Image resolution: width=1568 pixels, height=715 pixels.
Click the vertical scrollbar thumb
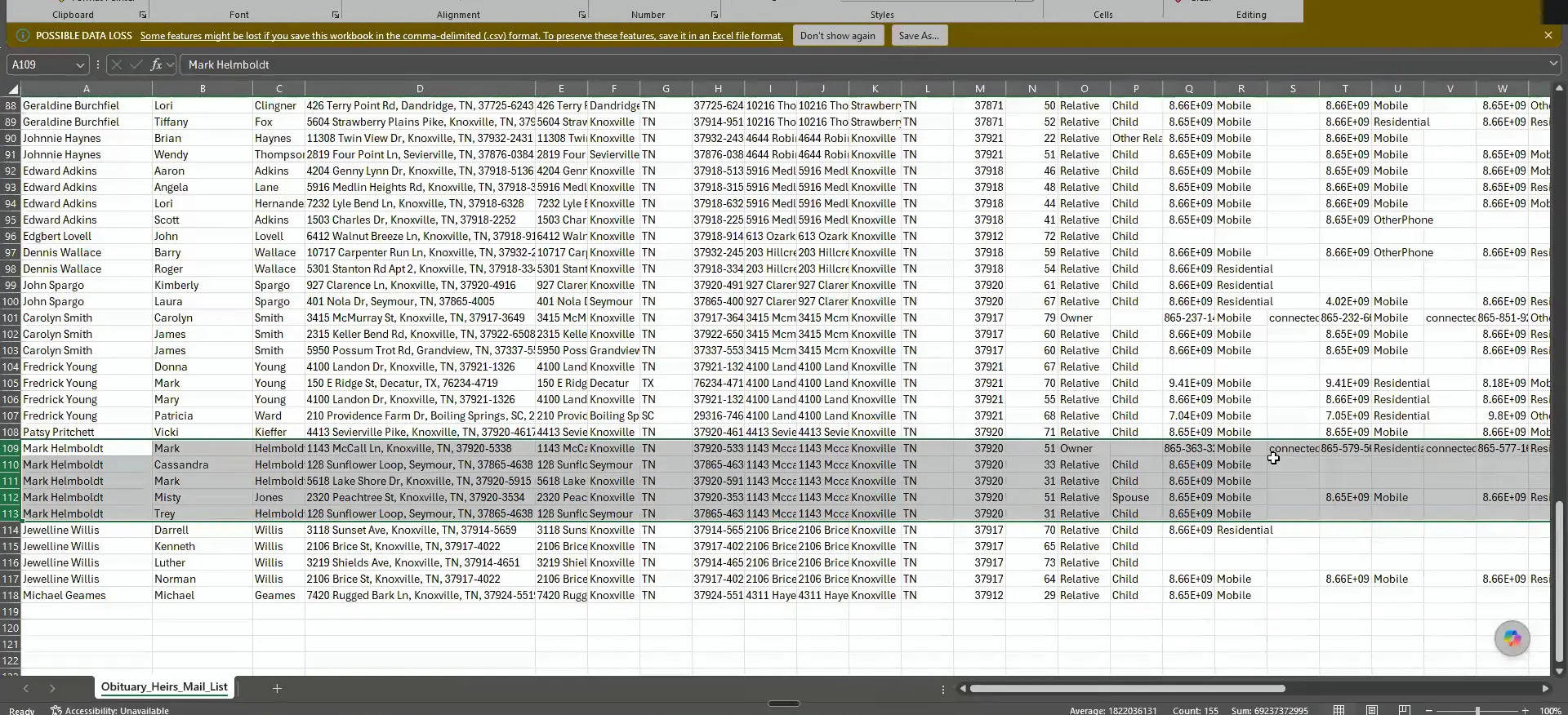point(1559,581)
